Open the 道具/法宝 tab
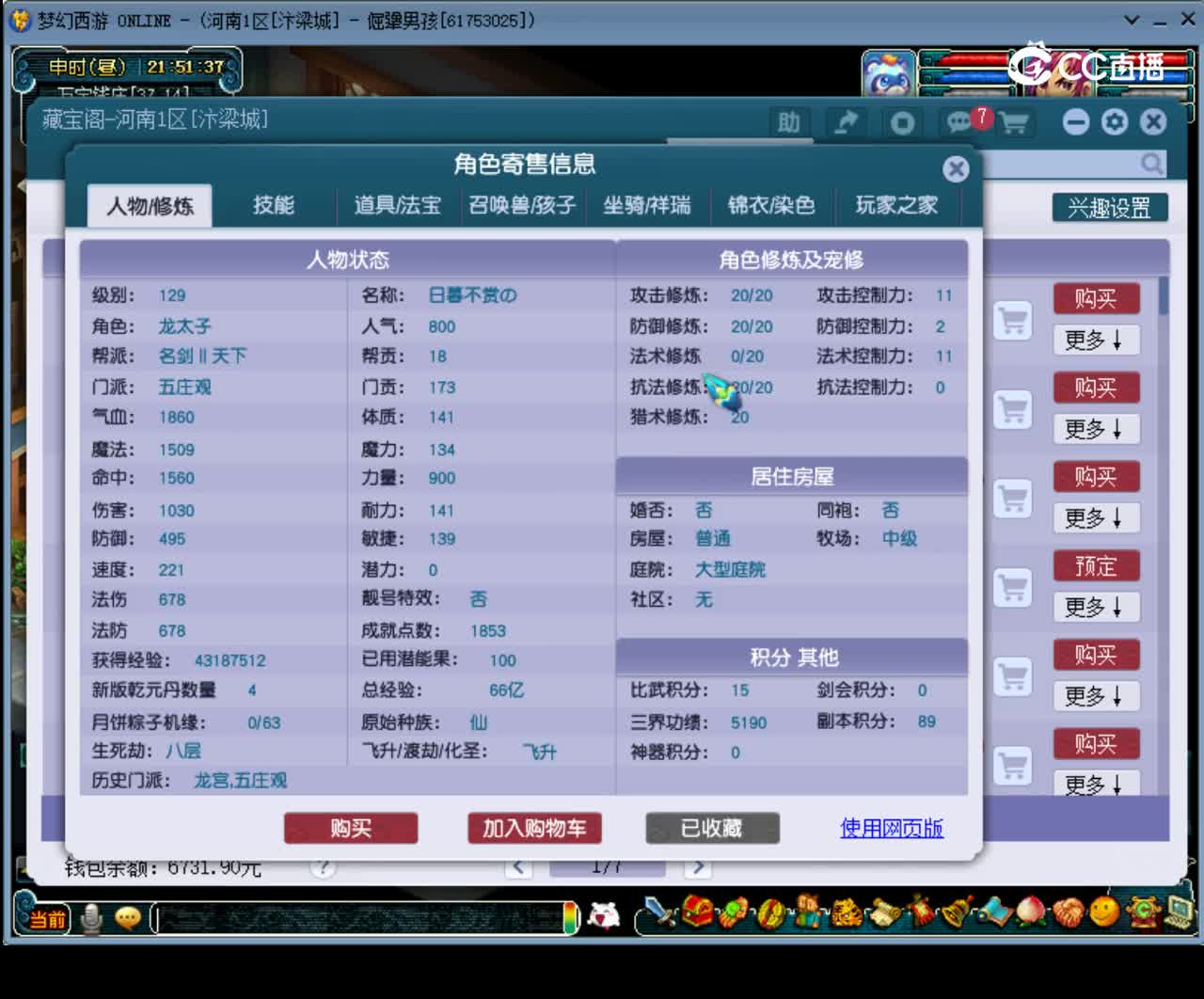Viewport: 1204px width, 999px height. click(x=397, y=205)
